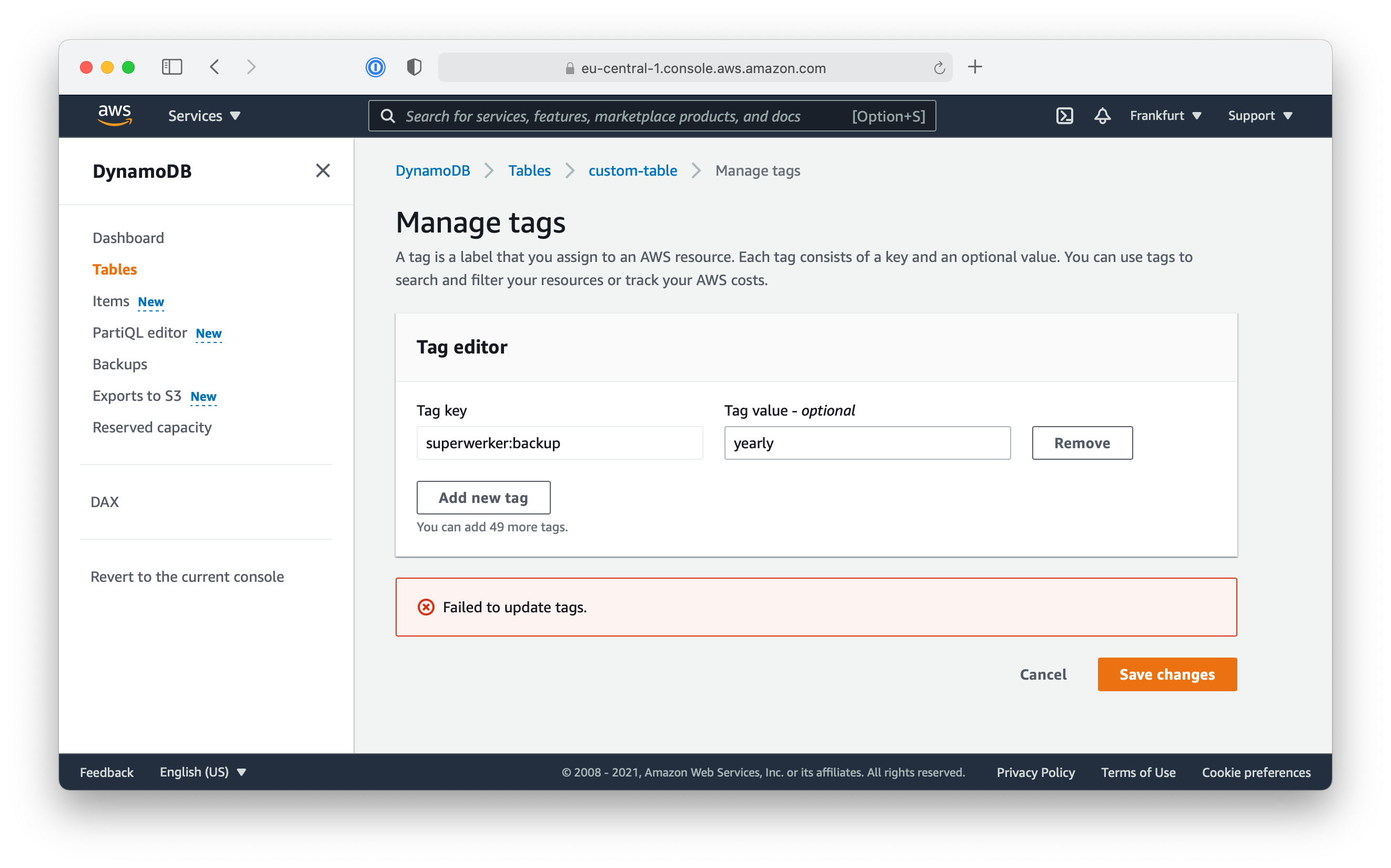Click Add new tag button
Viewport: 1391px width, 868px height.
(x=483, y=497)
